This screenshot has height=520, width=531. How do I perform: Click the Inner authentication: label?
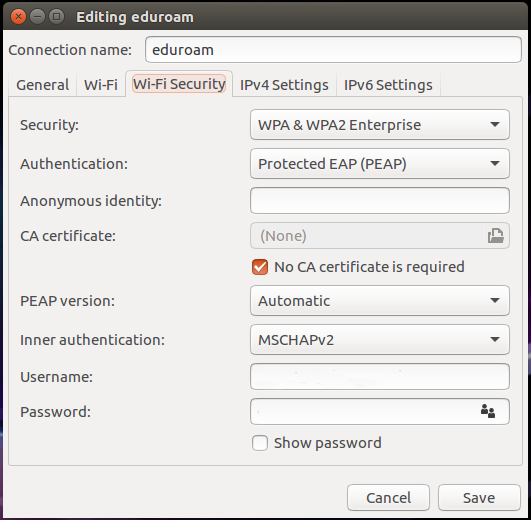point(92,340)
